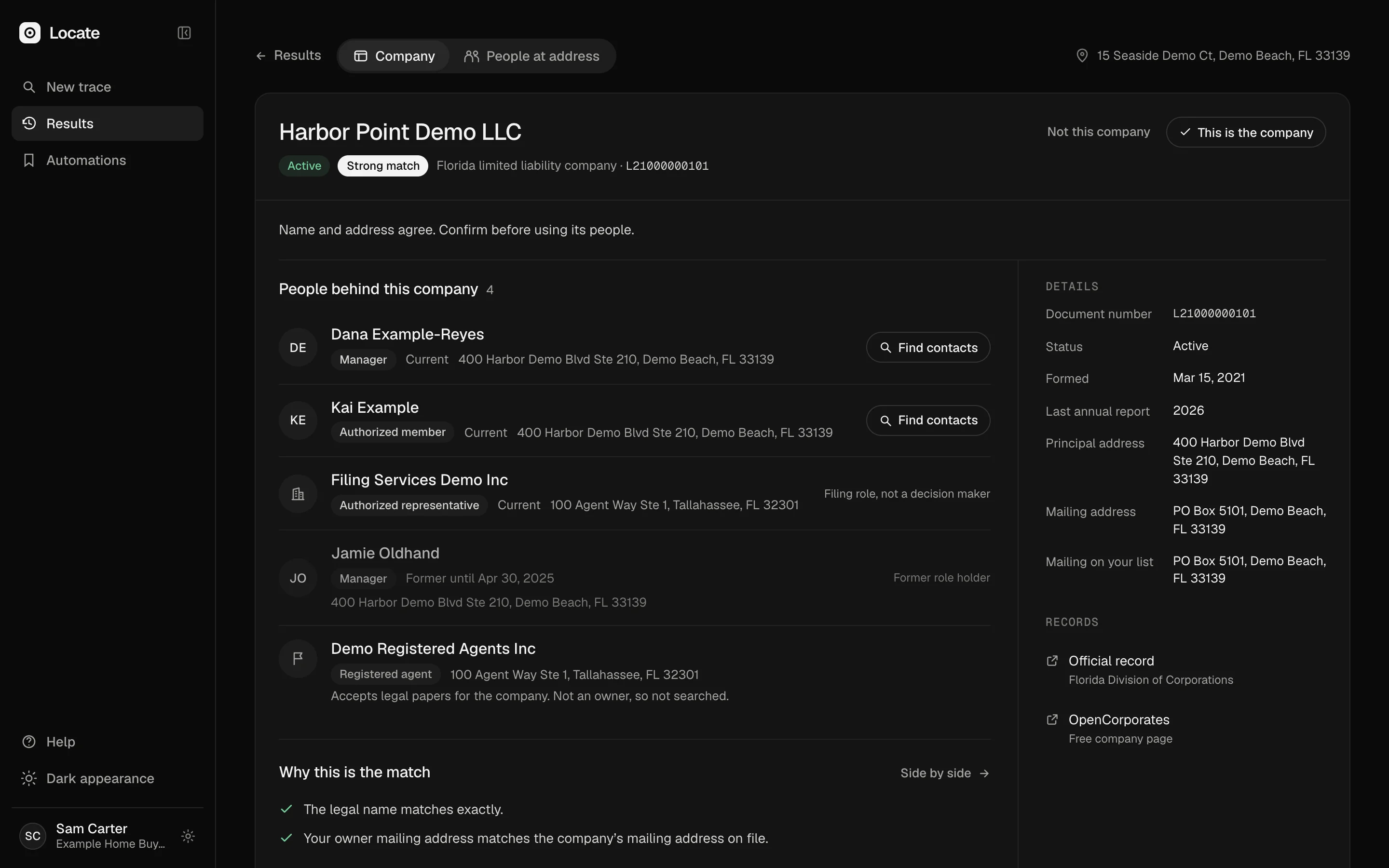The width and height of the screenshot is (1389, 868).
Task: Click the arrow icon after Side by side
Action: click(984, 773)
